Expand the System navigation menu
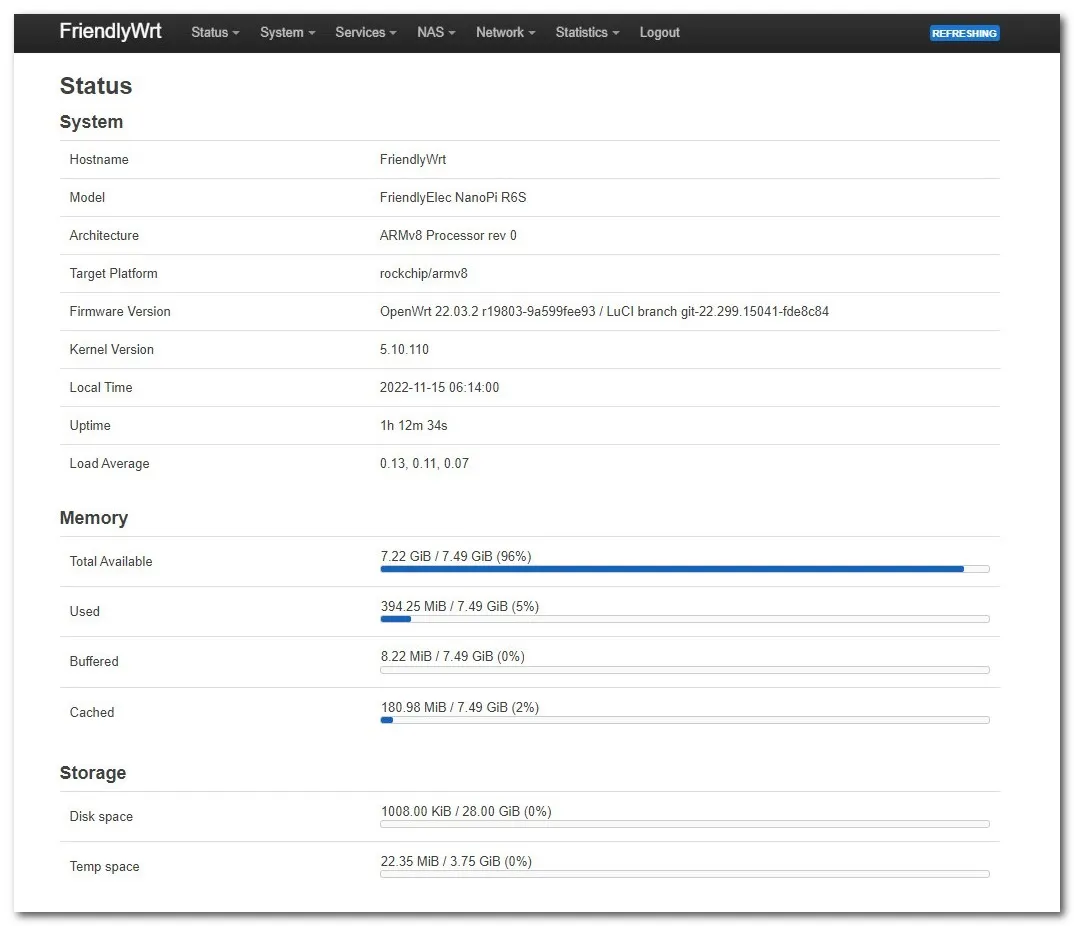Viewport: 1074px width, 926px height. [x=287, y=33]
